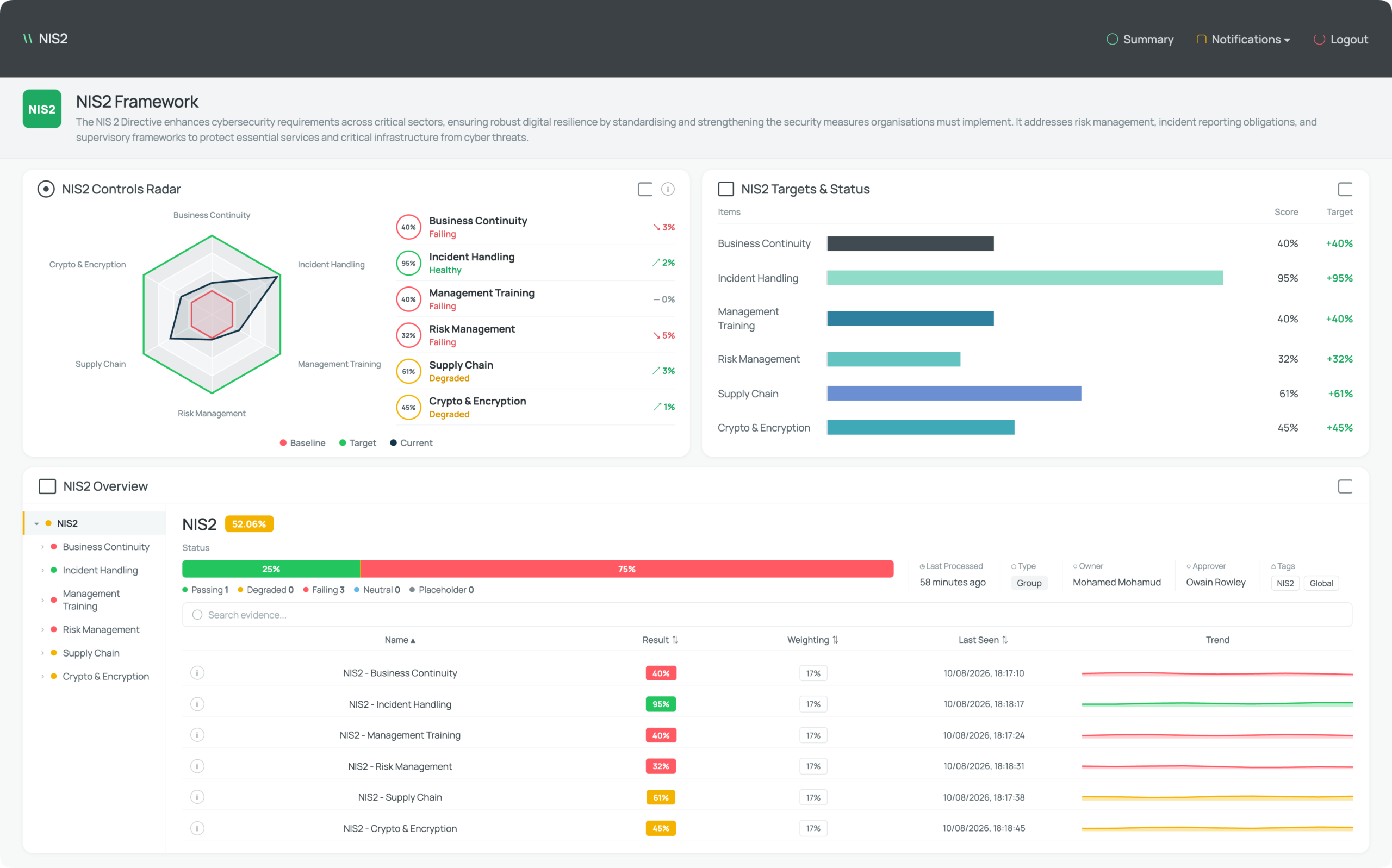This screenshot has width=1392, height=868.
Task: Open the Notifications dropdown
Action: 1244,39
